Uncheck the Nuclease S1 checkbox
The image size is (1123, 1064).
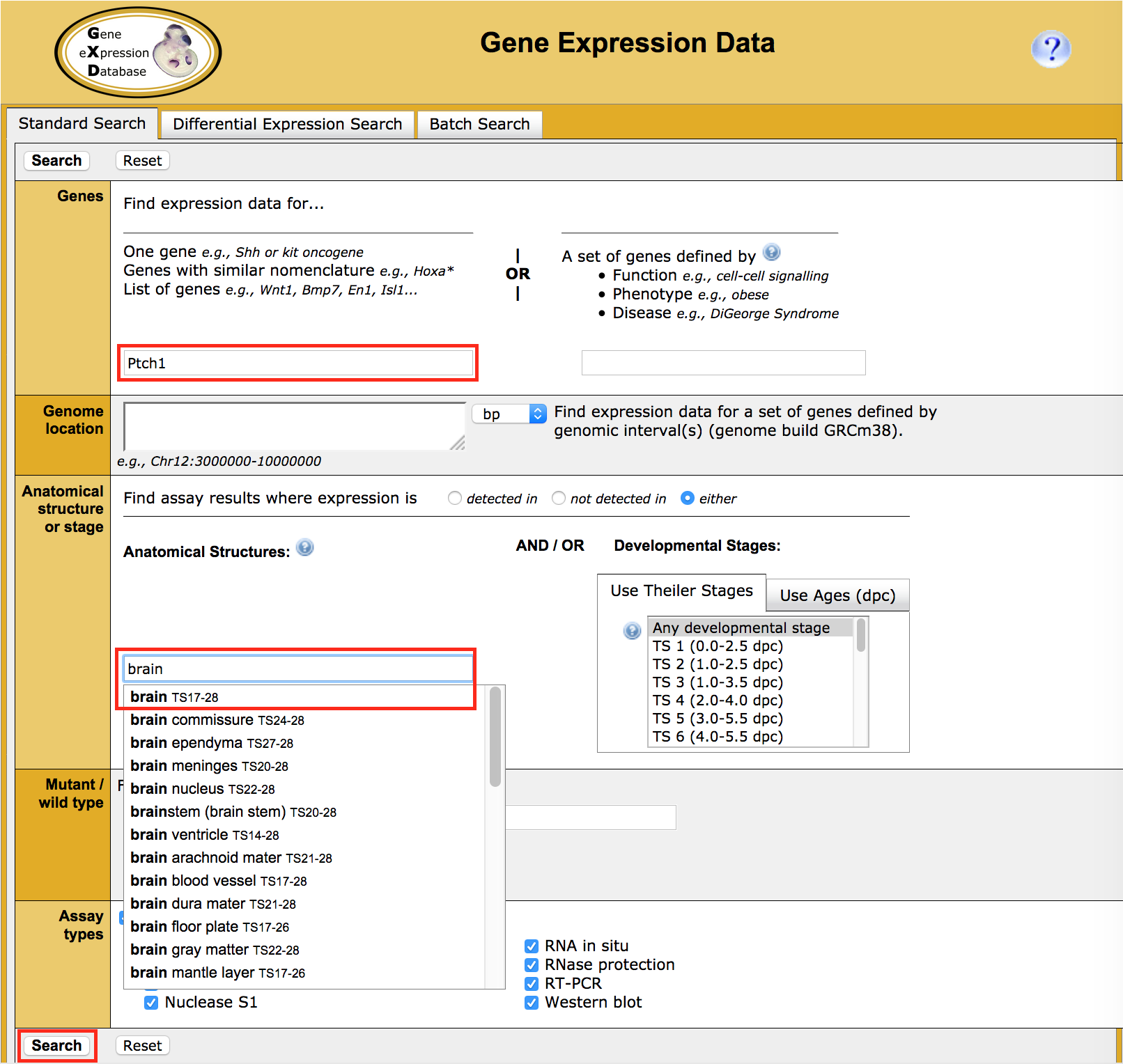(x=151, y=1003)
